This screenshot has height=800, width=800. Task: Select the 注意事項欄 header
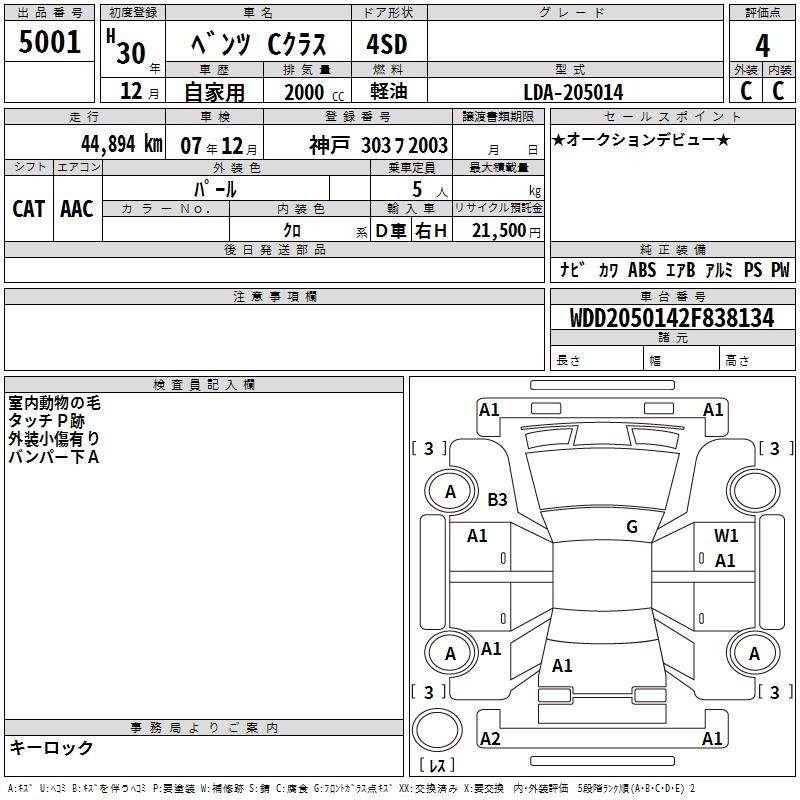pyautogui.click(x=275, y=296)
